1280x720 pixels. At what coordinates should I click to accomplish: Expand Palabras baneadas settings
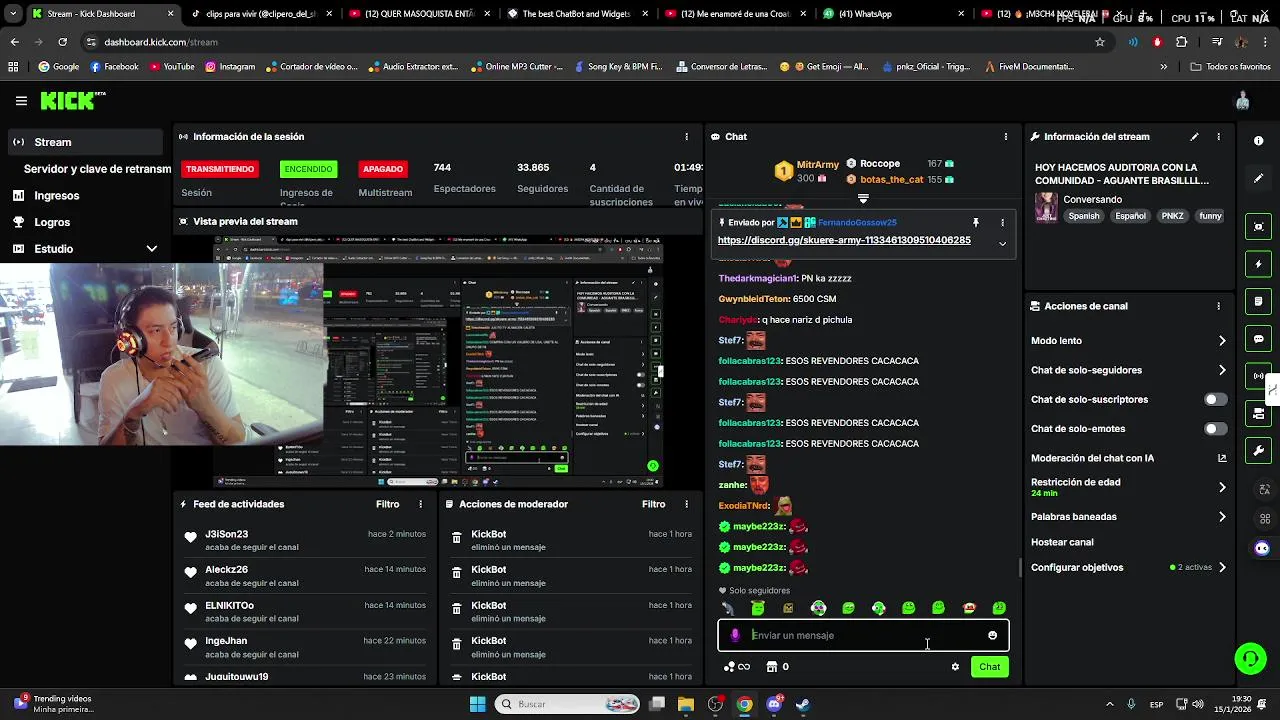[1222, 517]
